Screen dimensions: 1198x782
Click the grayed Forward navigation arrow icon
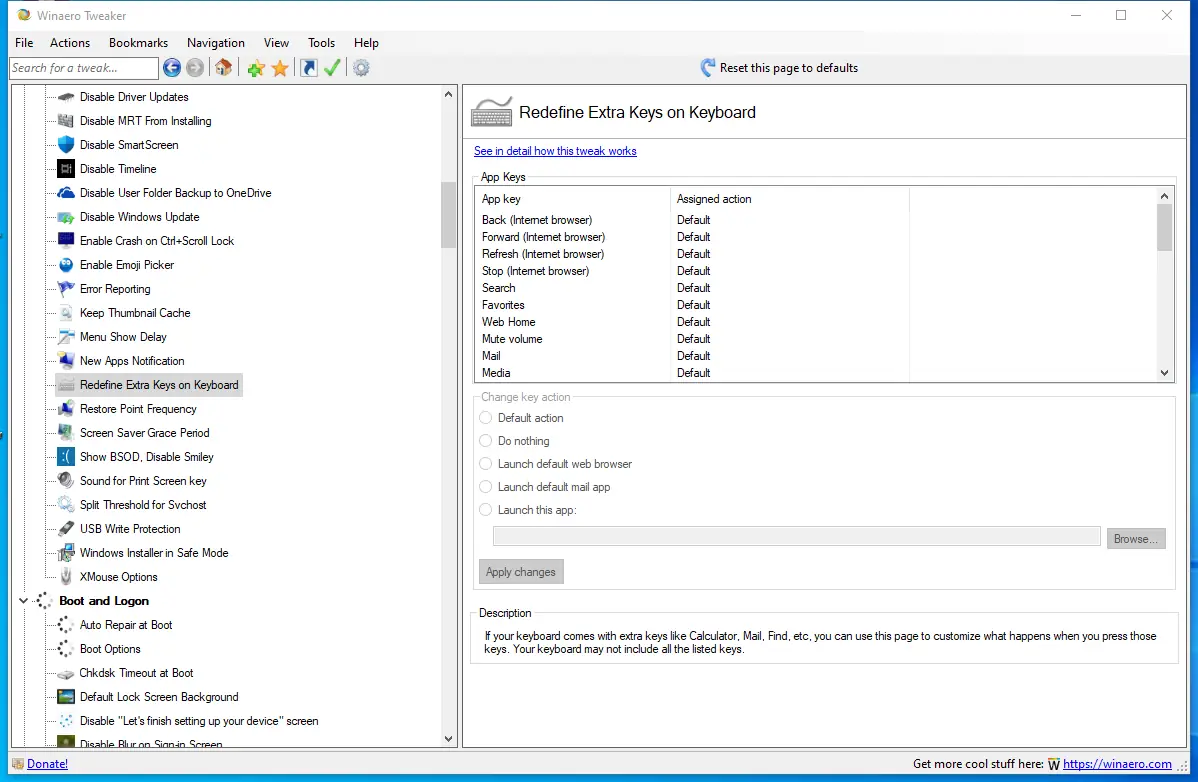point(195,68)
